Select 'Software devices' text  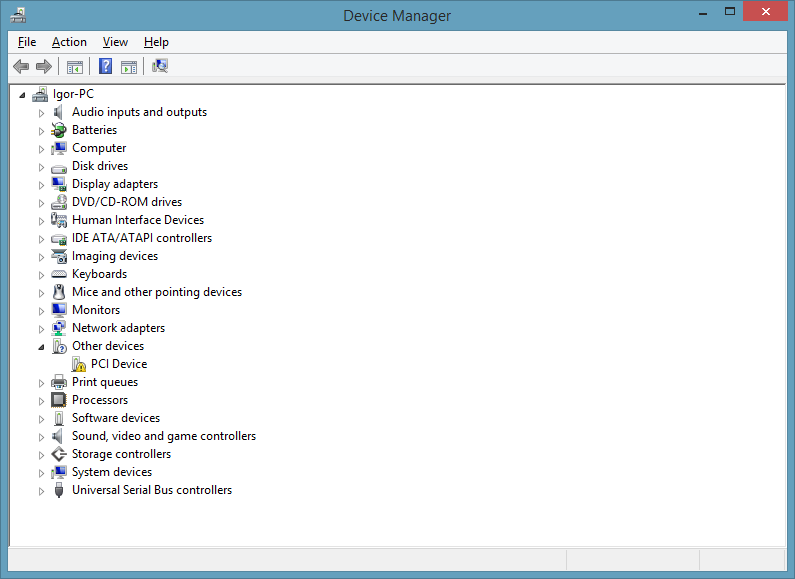(x=116, y=418)
